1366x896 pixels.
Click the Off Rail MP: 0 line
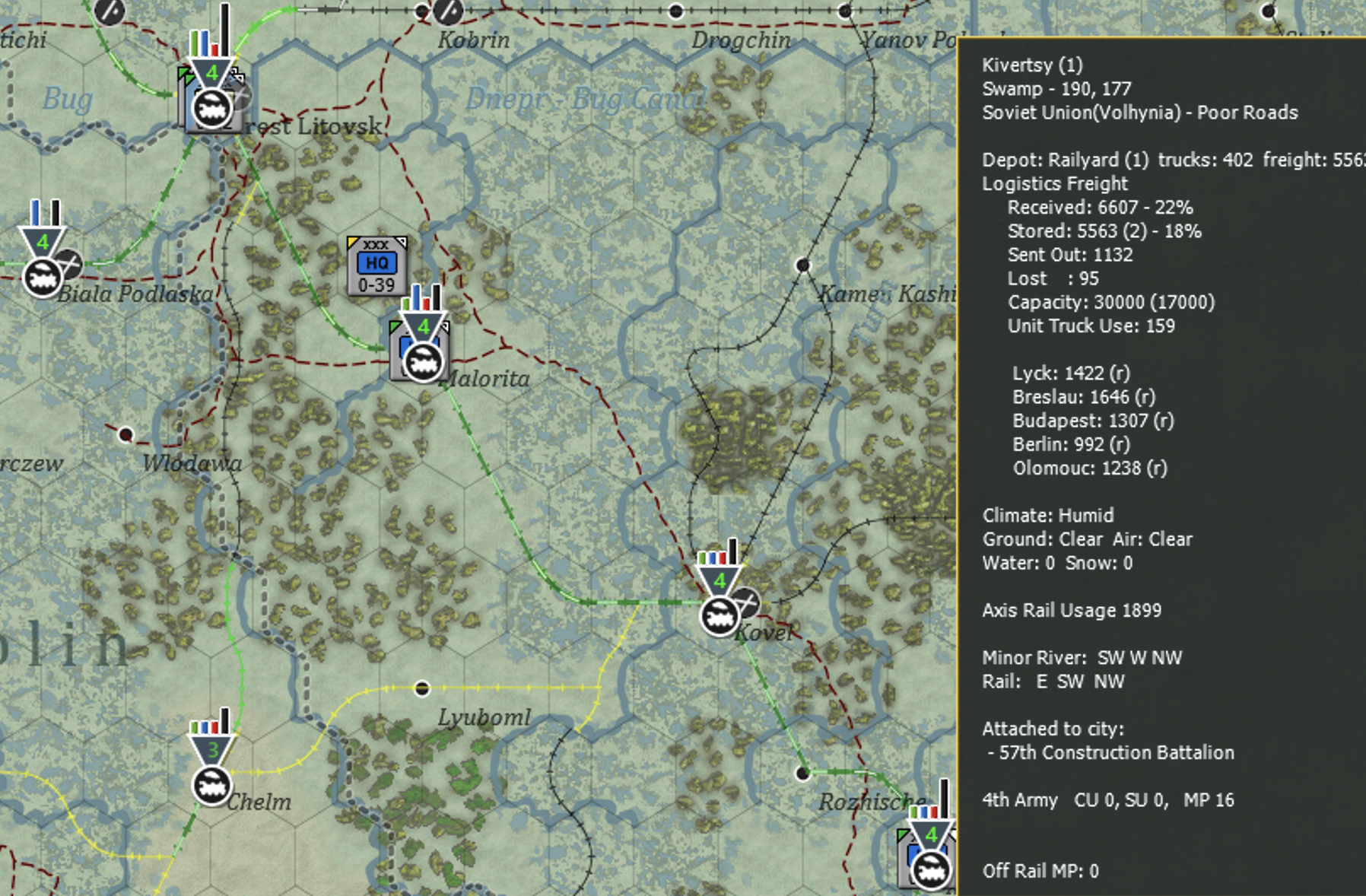click(x=1040, y=870)
